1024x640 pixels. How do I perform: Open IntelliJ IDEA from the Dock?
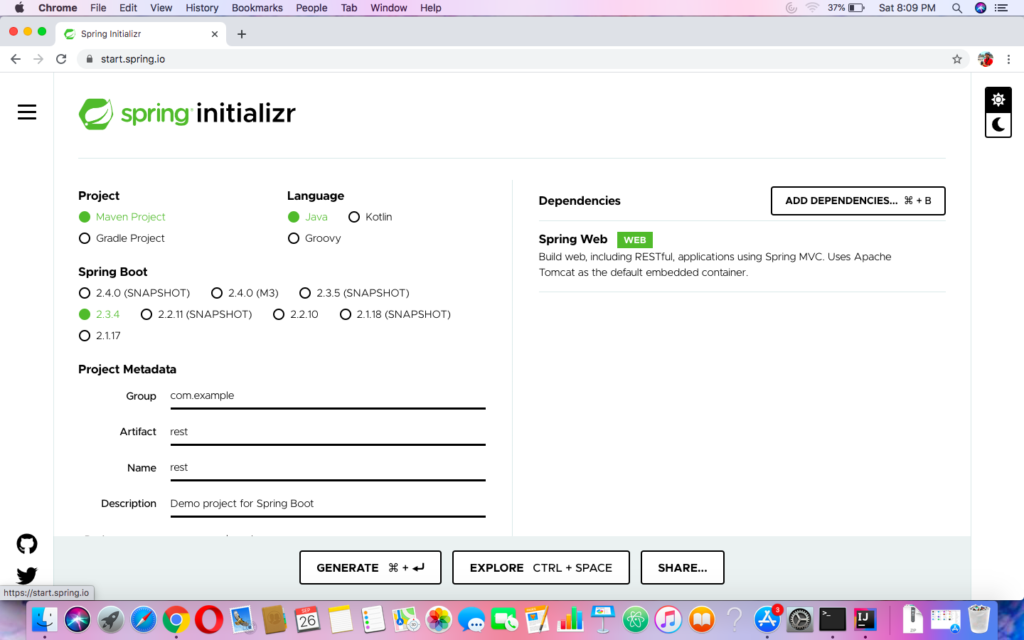click(x=865, y=618)
